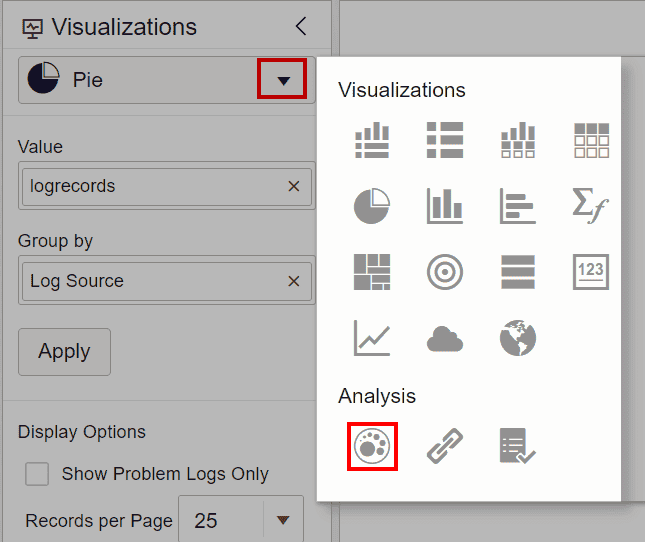Select the Treemap visualization icon

[371, 271]
